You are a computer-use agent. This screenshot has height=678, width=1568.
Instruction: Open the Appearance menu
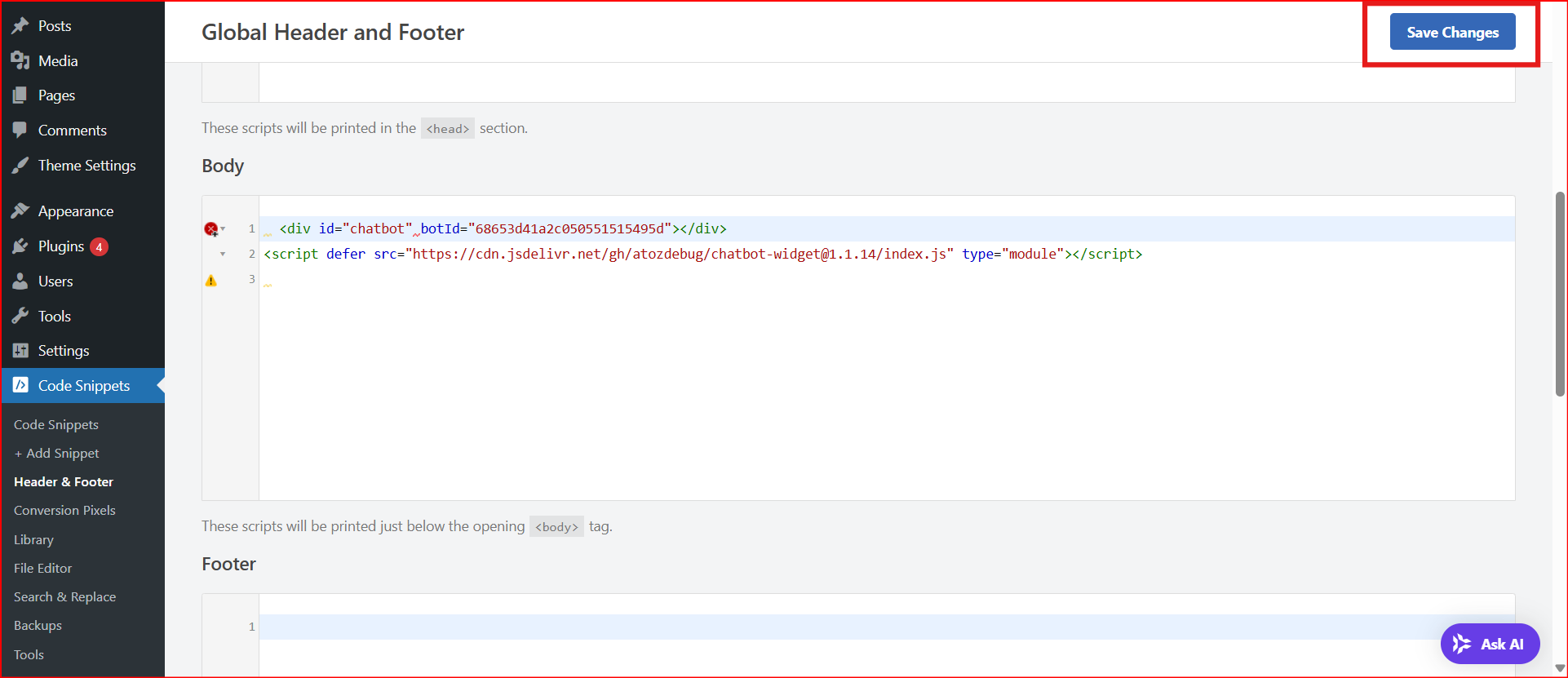(x=82, y=211)
